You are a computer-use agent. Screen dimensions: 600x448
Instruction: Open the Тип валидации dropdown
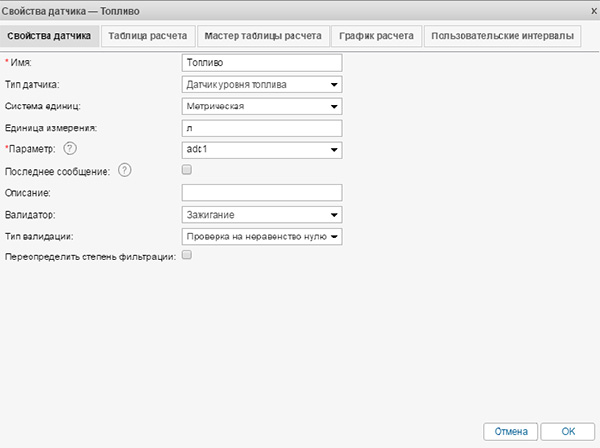[262, 236]
